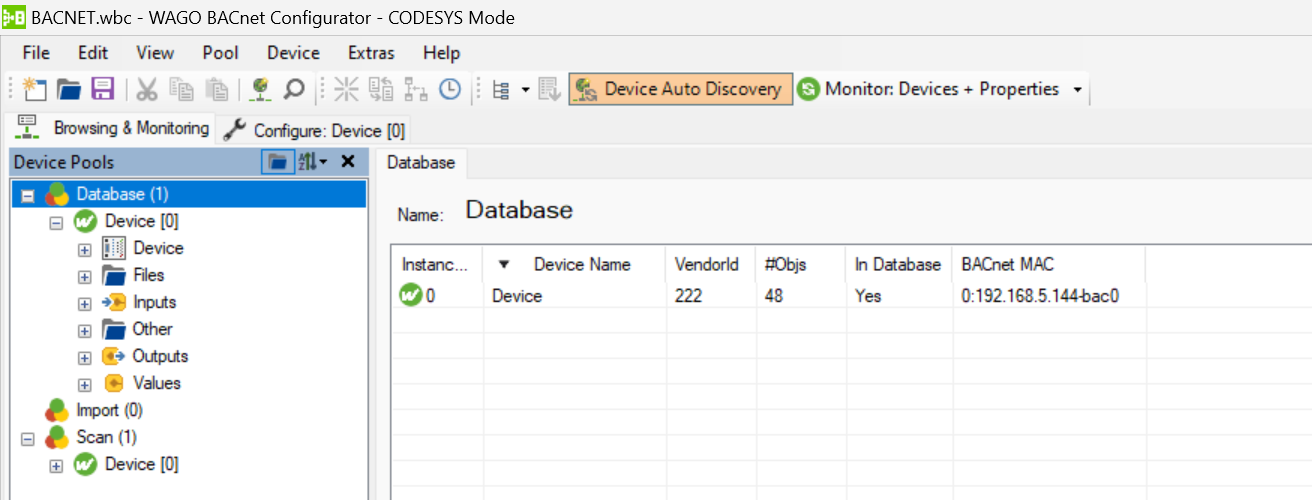Expand the Files tree node

click(x=84, y=276)
